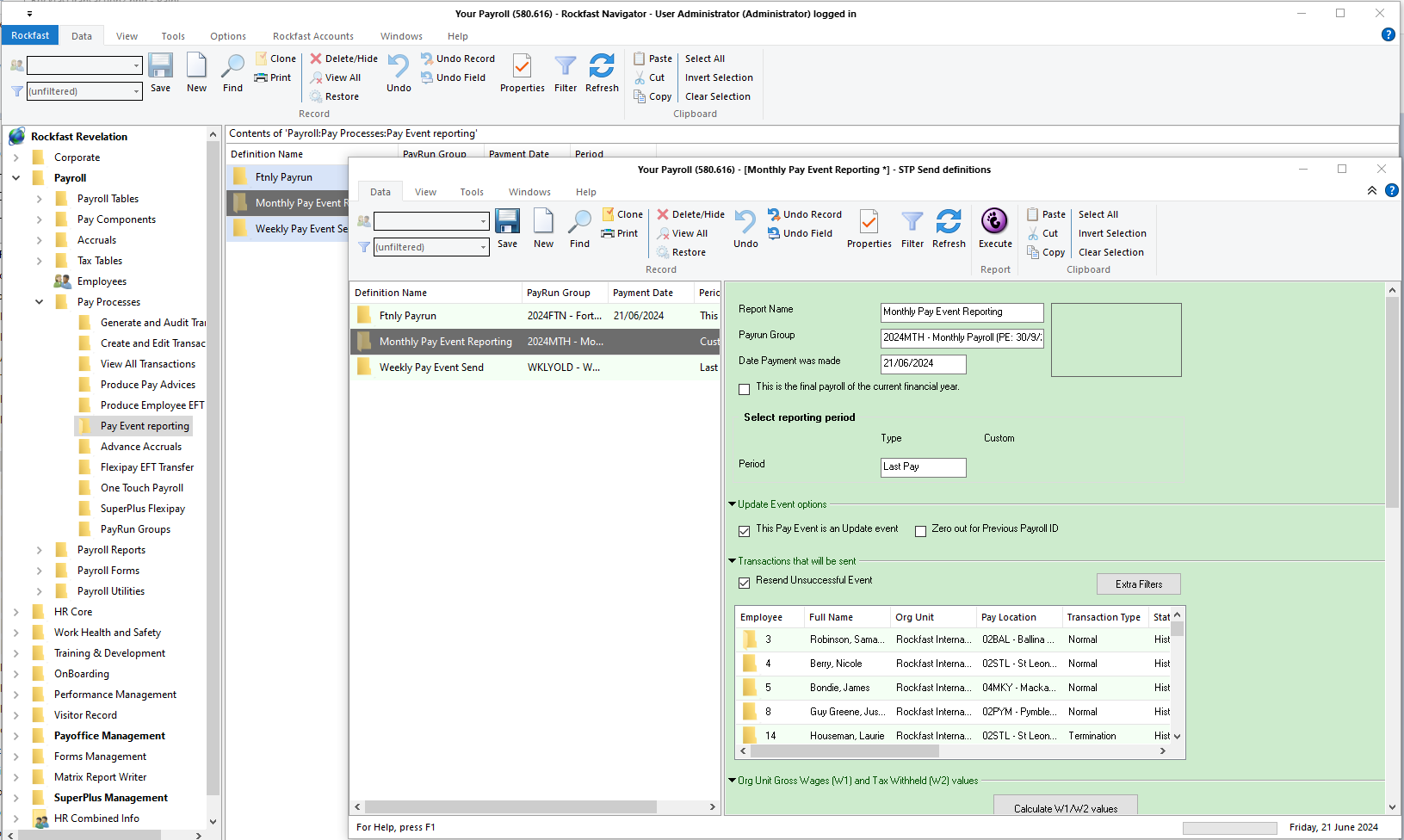Expand Payroll Reports tree node
This screenshot has width=1404, height=840.
(39, 550)
